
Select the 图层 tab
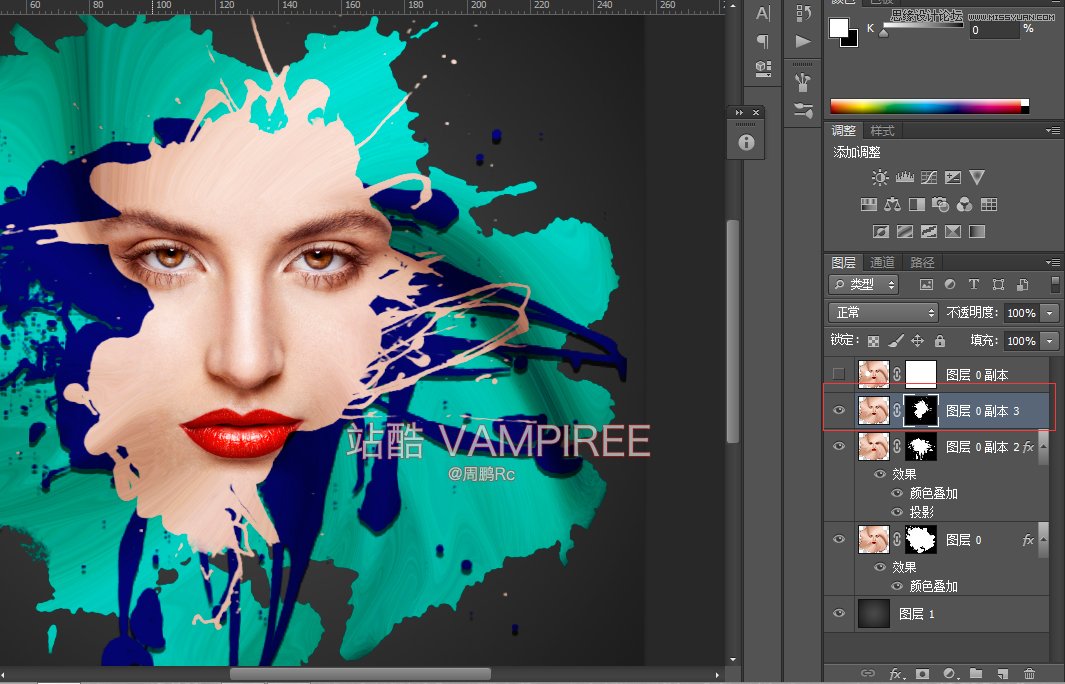844,262
